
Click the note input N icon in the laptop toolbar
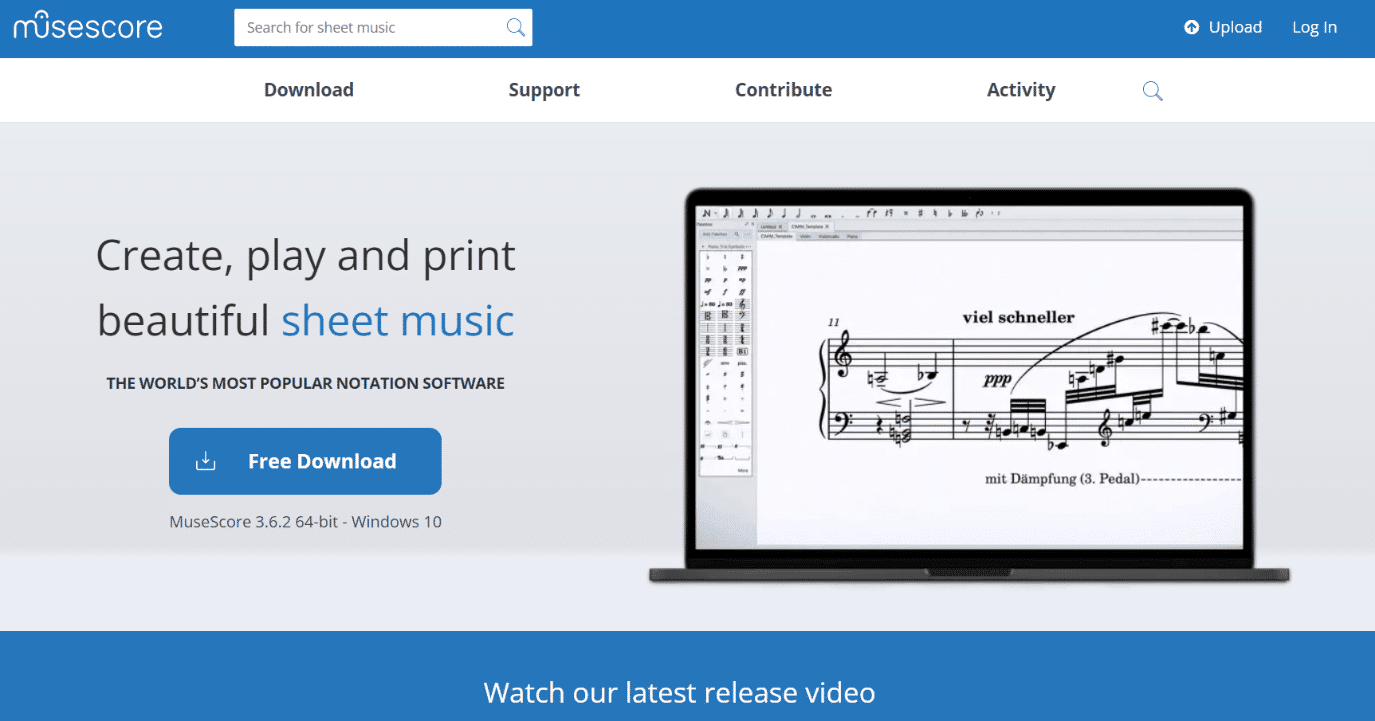(x=706, y=213)
